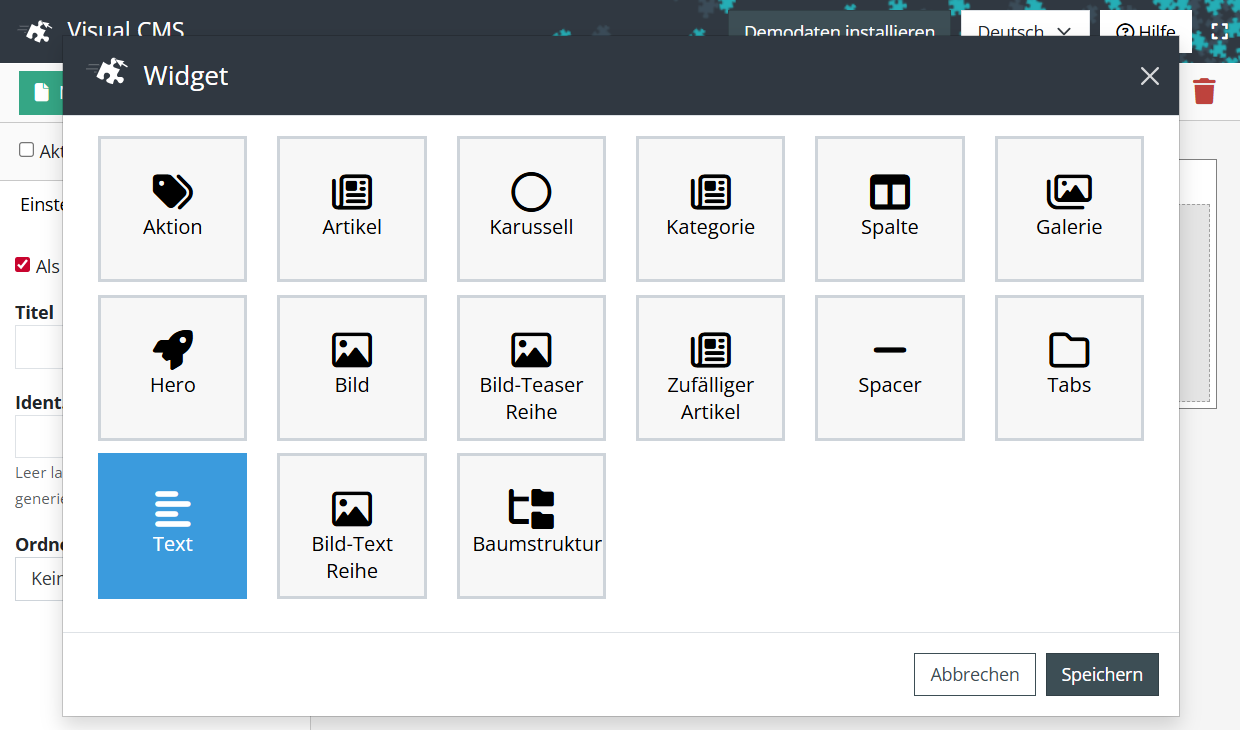1240x730 pixels.
Task: Delete using the red trash icon
Action: [1204, 92]
